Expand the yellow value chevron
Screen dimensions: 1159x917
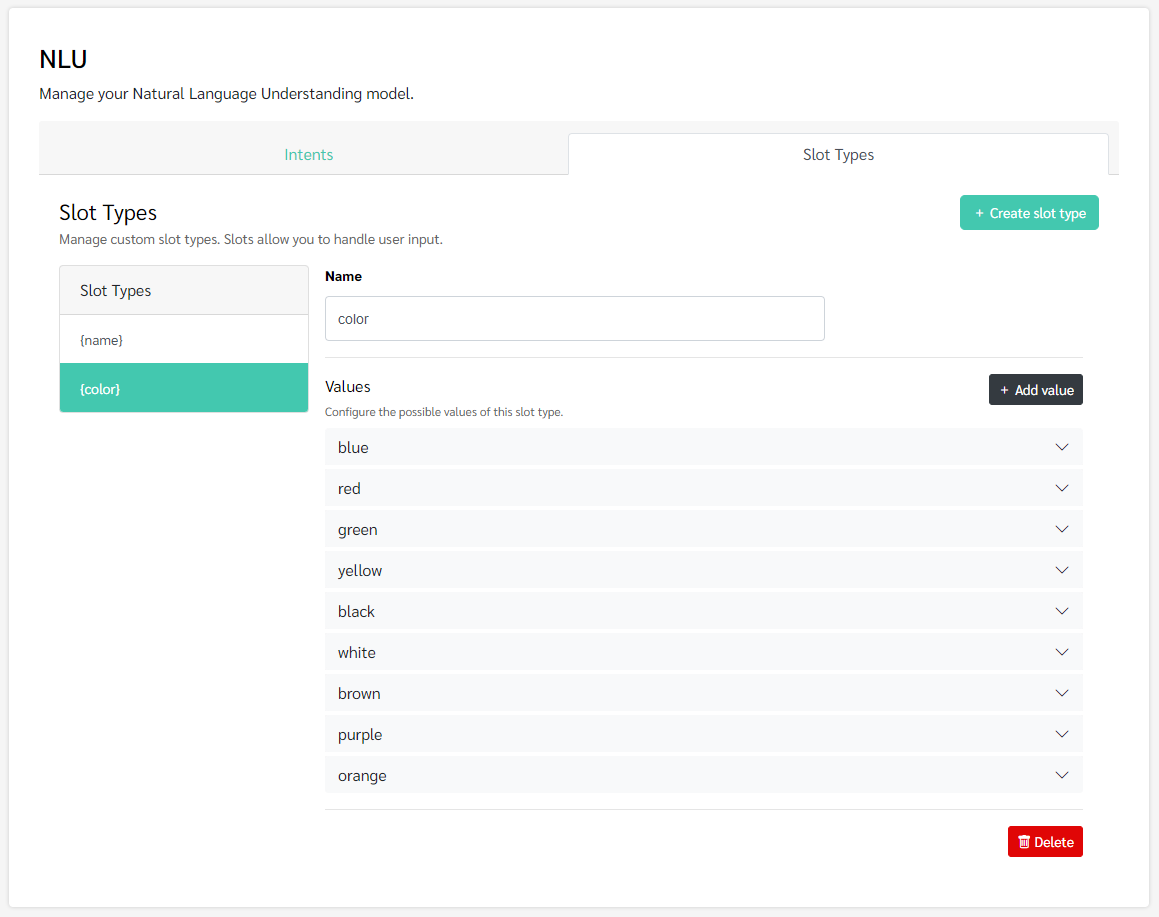coord(1062,570)
